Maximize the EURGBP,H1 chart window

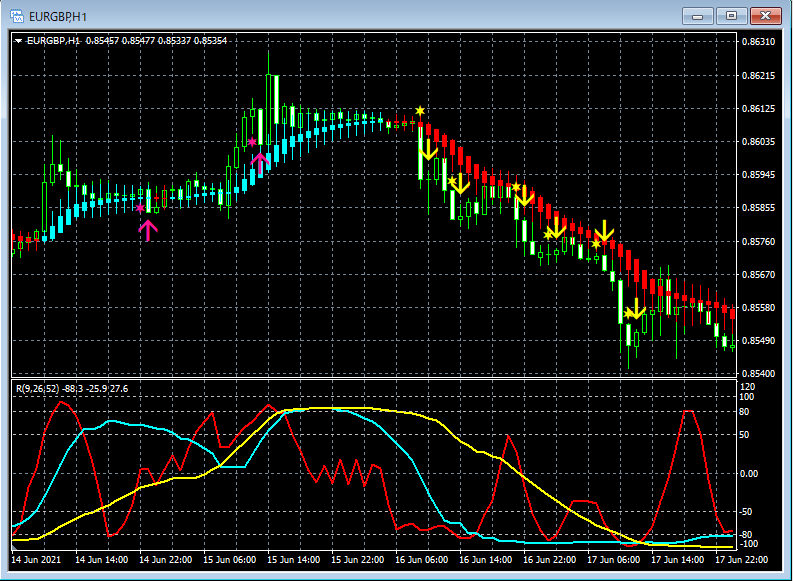[731, 16]
